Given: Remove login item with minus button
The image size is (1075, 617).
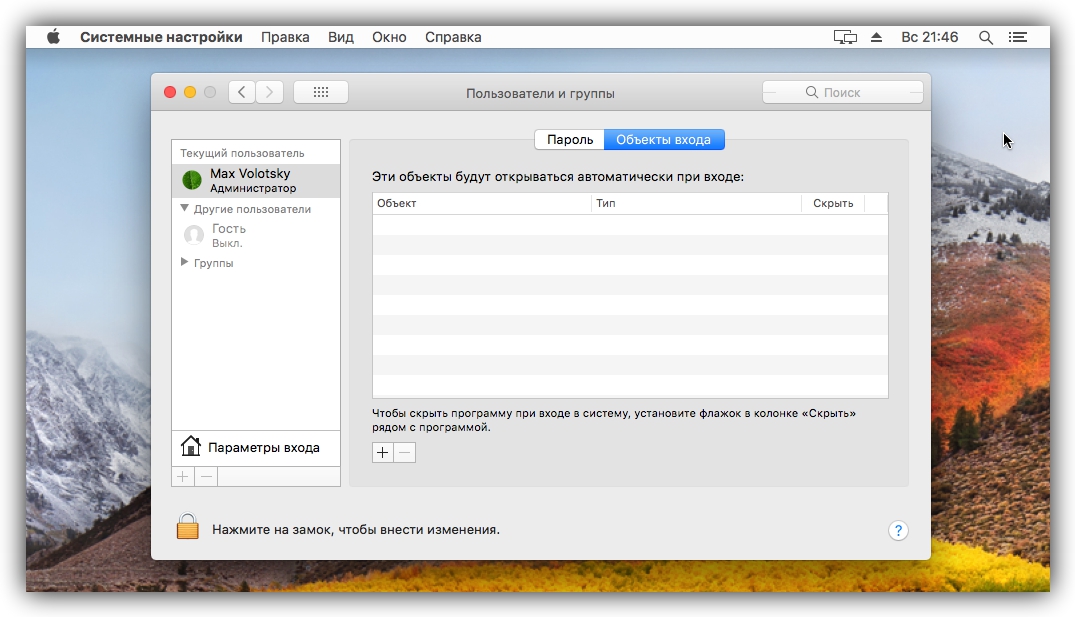Looking at the screenshot, I should click(405, 452).
